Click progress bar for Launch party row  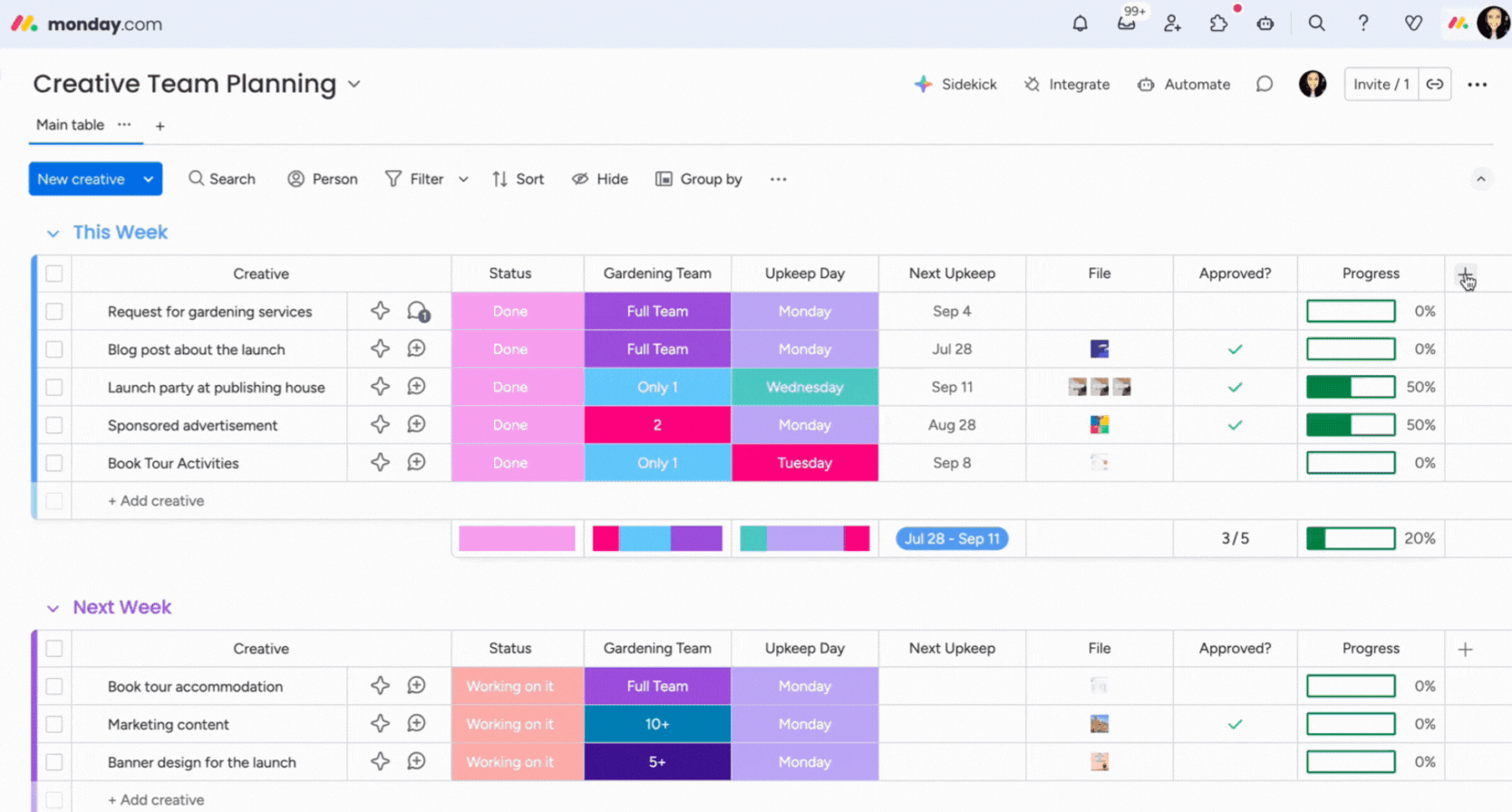tap(1351, 387)
